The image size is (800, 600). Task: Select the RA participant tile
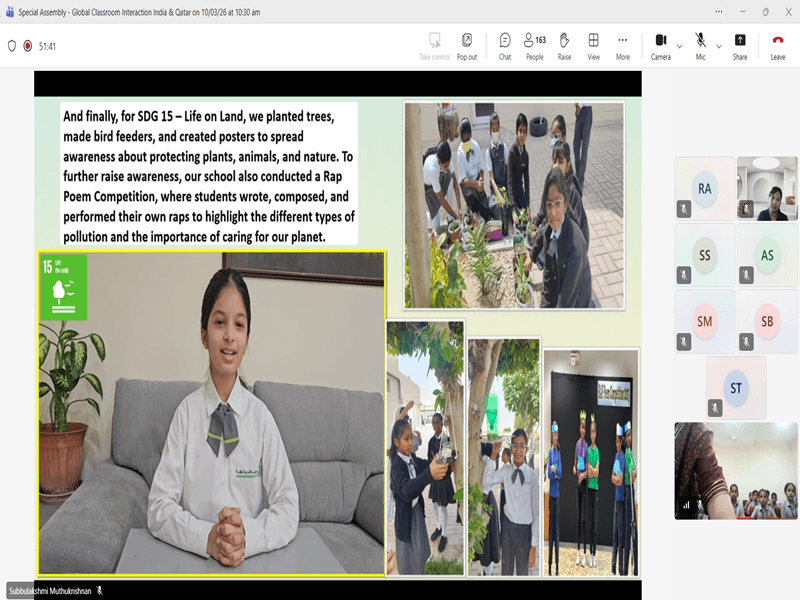[705, 188]
